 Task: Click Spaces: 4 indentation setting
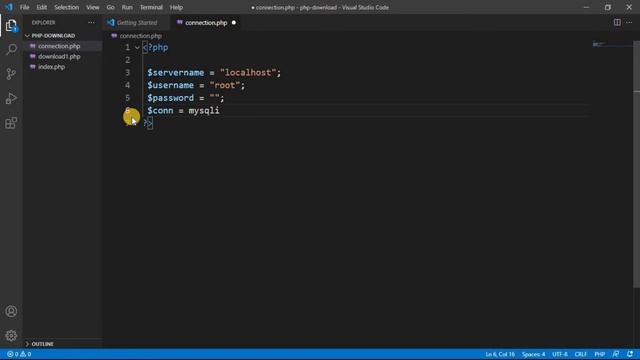pos(533,354)
